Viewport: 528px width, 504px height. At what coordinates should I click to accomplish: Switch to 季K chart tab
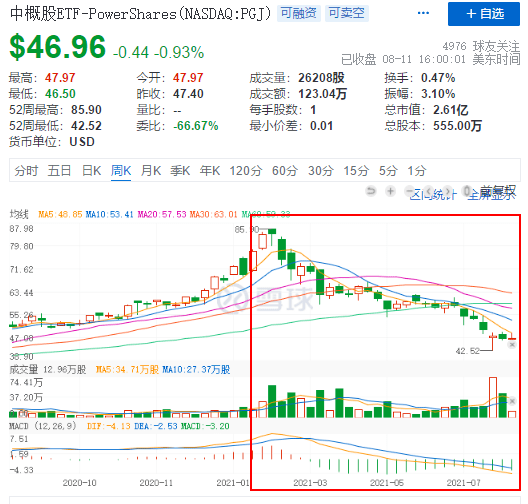tap(180, 171)
